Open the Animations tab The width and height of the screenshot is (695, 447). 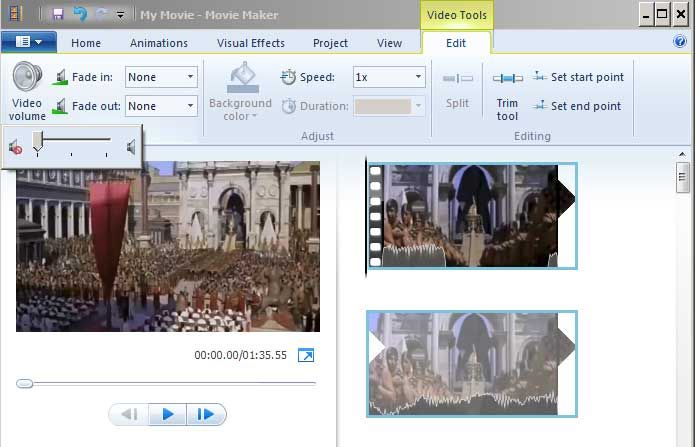159,43
